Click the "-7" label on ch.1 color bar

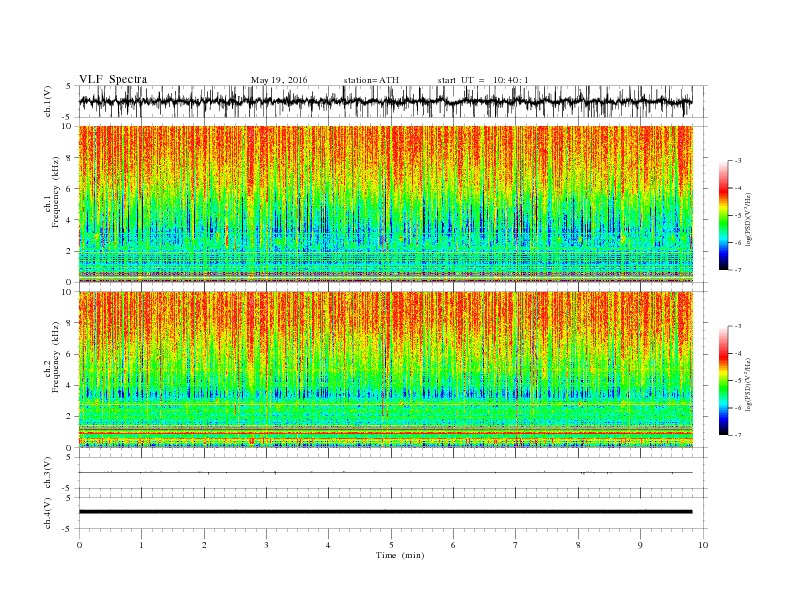tap(738, 270)
